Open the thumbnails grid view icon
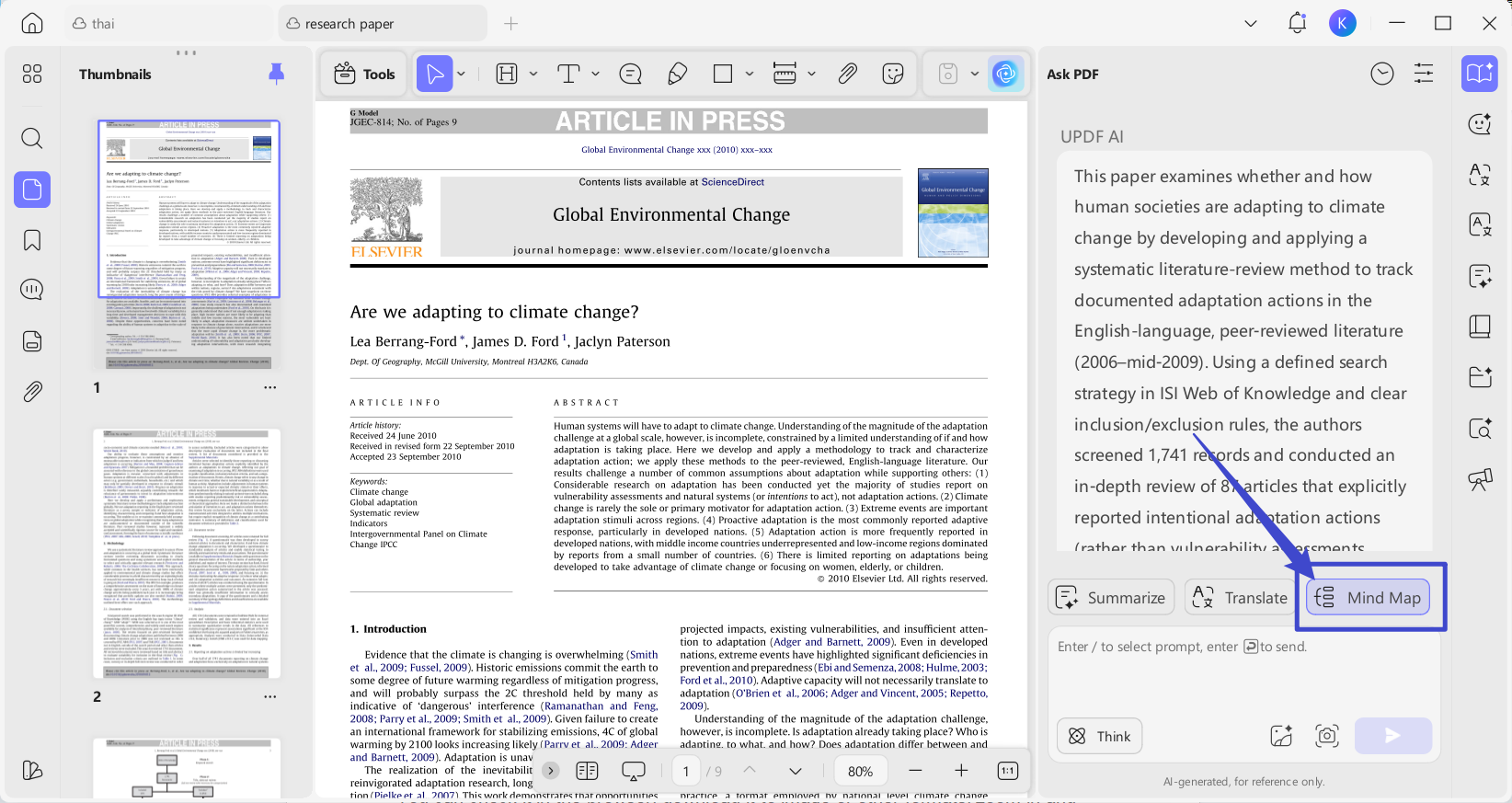Viewport: 1512px width, 803px height. 32,74
